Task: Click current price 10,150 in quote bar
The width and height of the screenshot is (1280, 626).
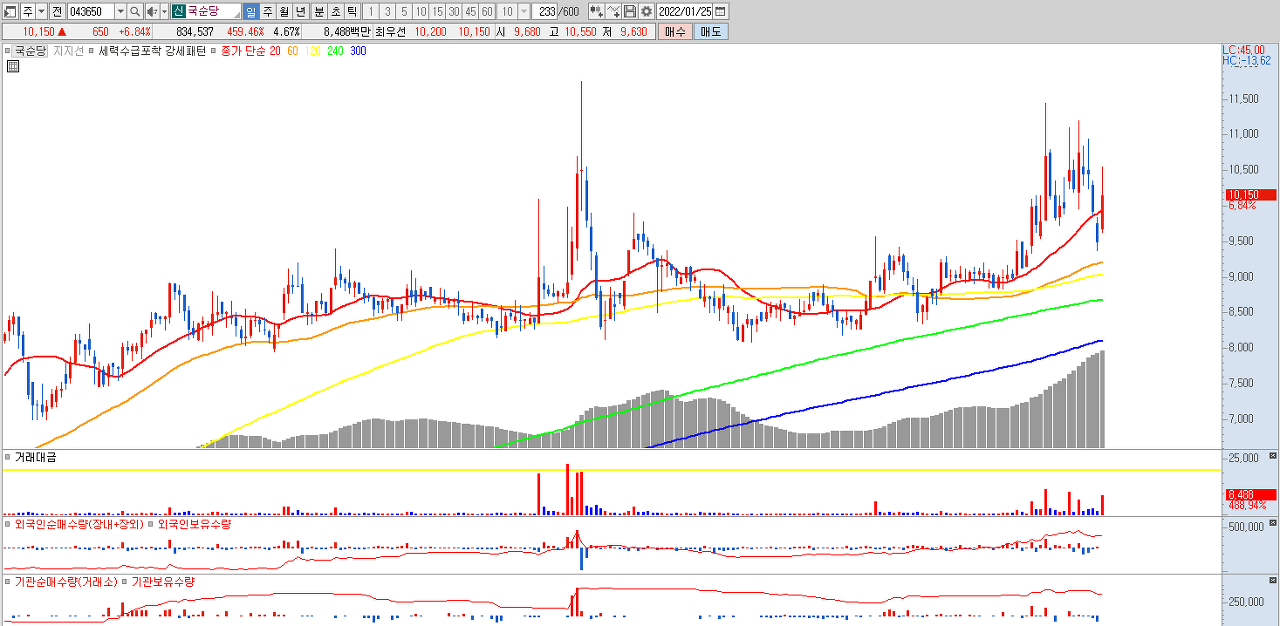Action: coord(38,32)
